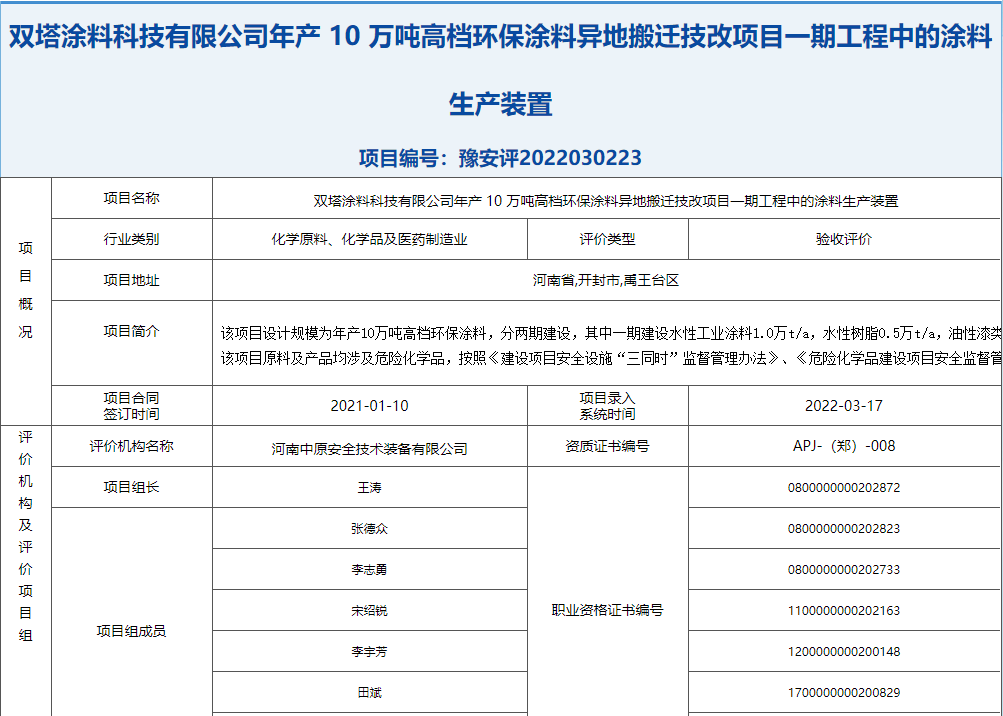Select certificate number APJ-(郑)-008
This screenshot has height=716, width=1003.
844,446
